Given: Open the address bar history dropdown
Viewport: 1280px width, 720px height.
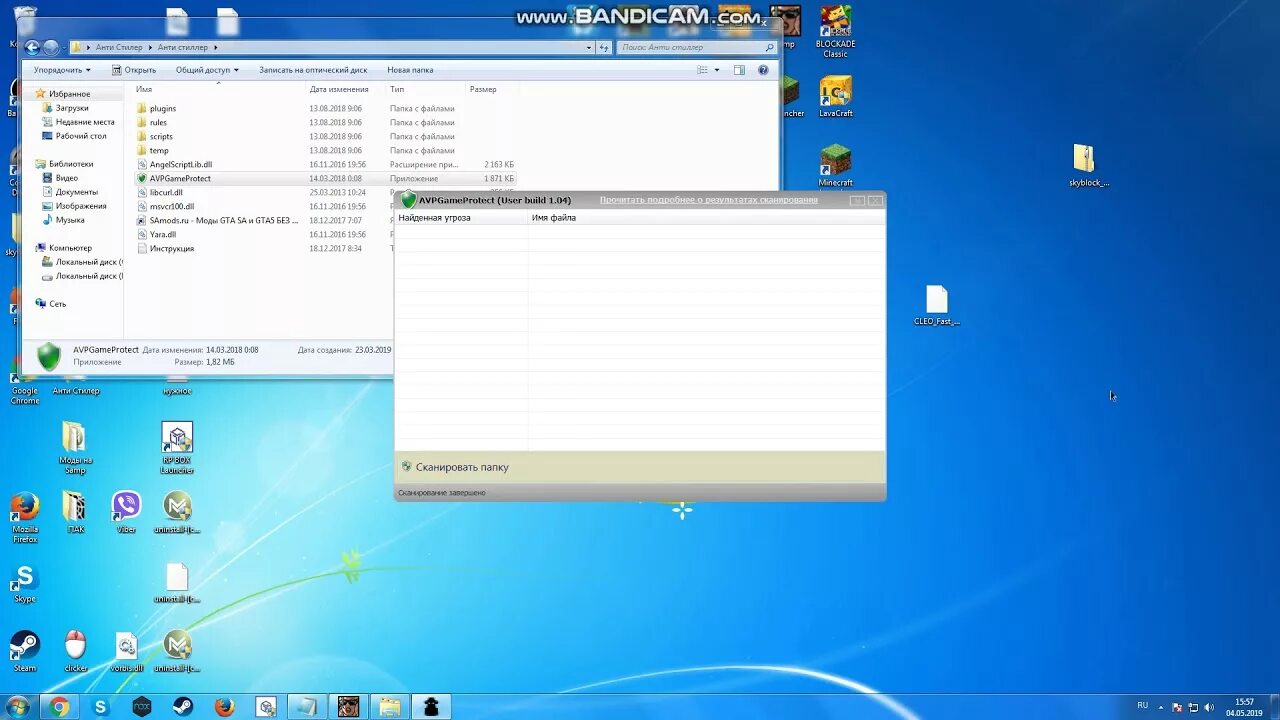Looking at the screenshot, I should [x=589, y=47].
